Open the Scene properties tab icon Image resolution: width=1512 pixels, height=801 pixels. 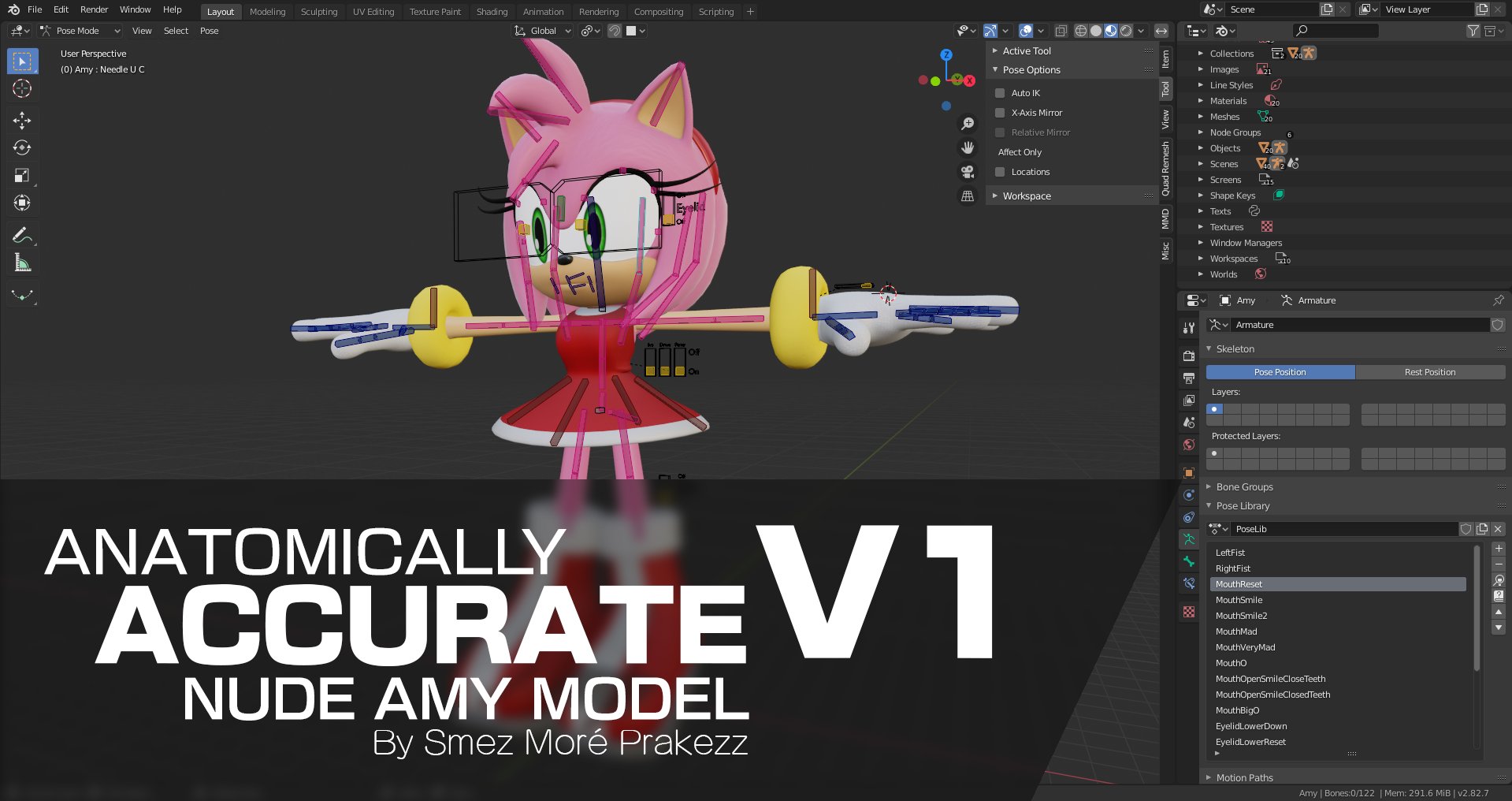click(x=1189, y=423)
